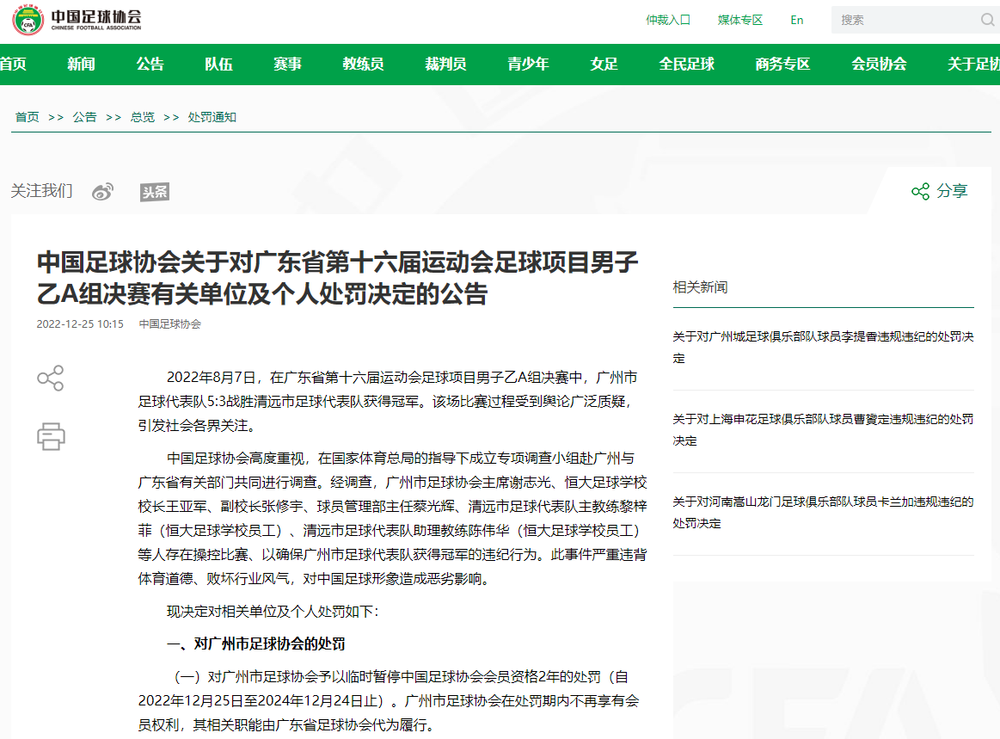Click the 分享 share text button
Screen dimensions: 1000x739
(x=952, y=191)
